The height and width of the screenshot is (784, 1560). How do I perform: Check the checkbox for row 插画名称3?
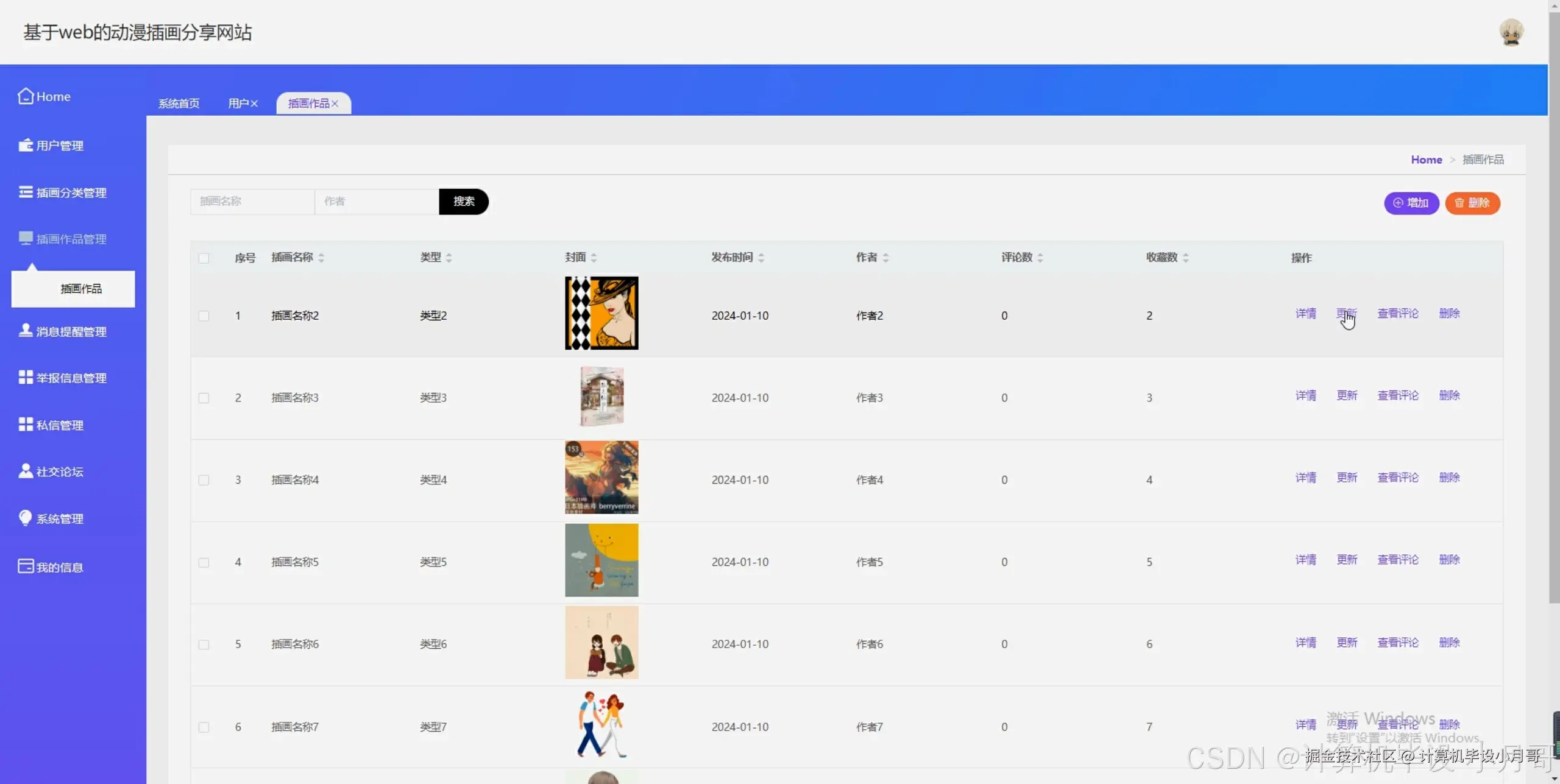[x=204, y=398]
